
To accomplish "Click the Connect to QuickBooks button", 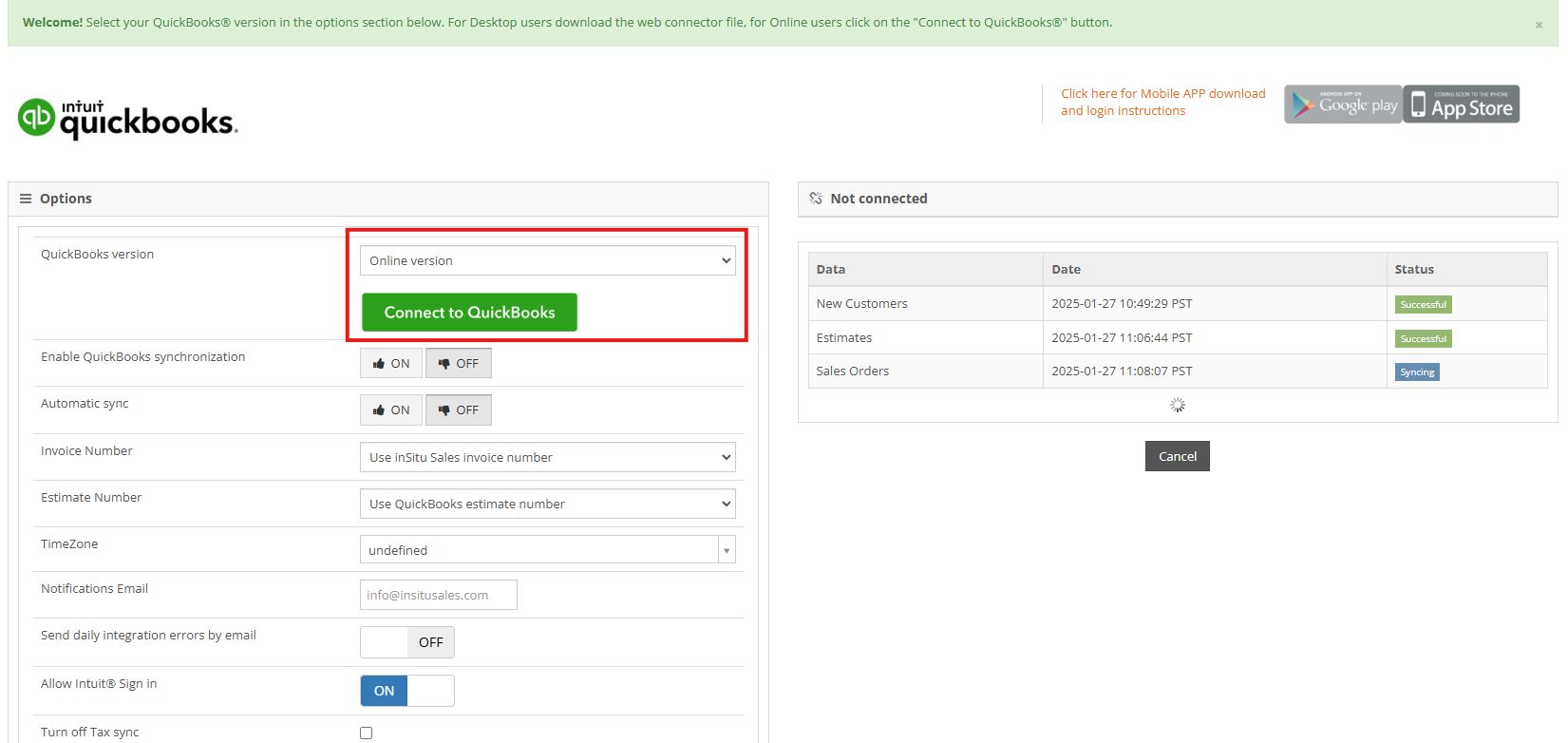I will 469,313.
